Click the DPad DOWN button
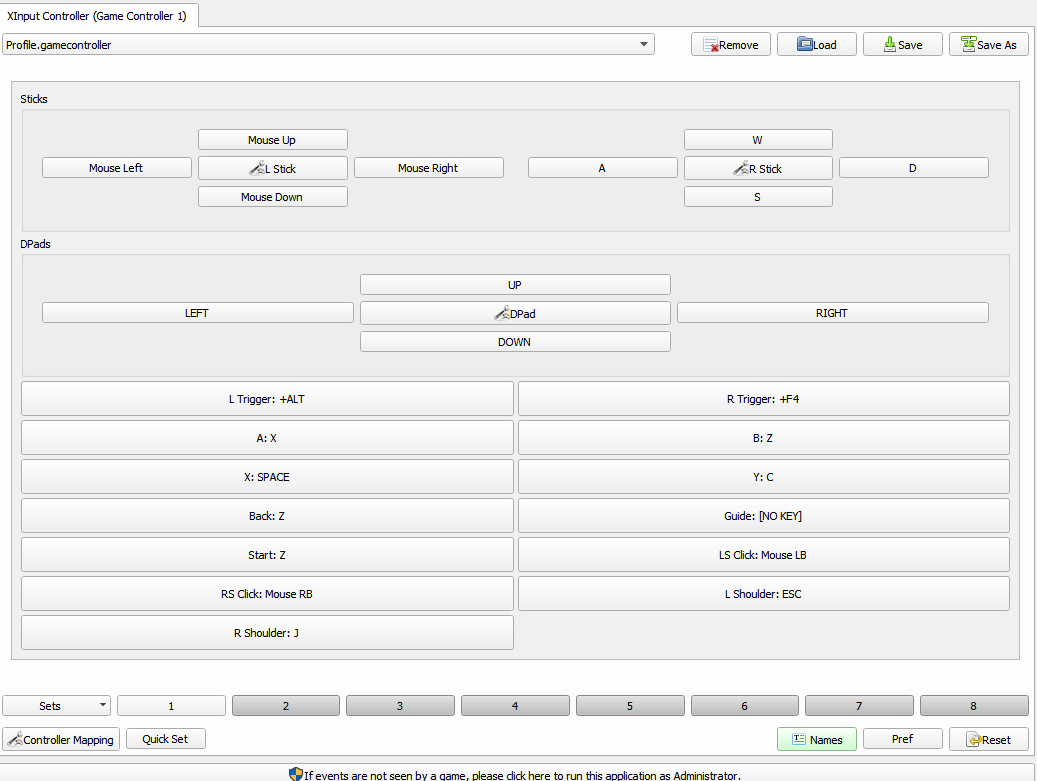 (515, 341)
